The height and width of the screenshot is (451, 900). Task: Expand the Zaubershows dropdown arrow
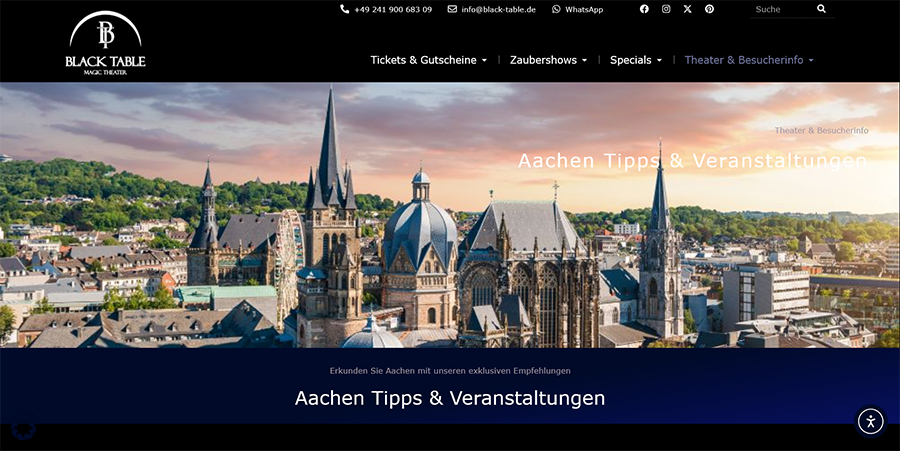click(x=584, y=61)
